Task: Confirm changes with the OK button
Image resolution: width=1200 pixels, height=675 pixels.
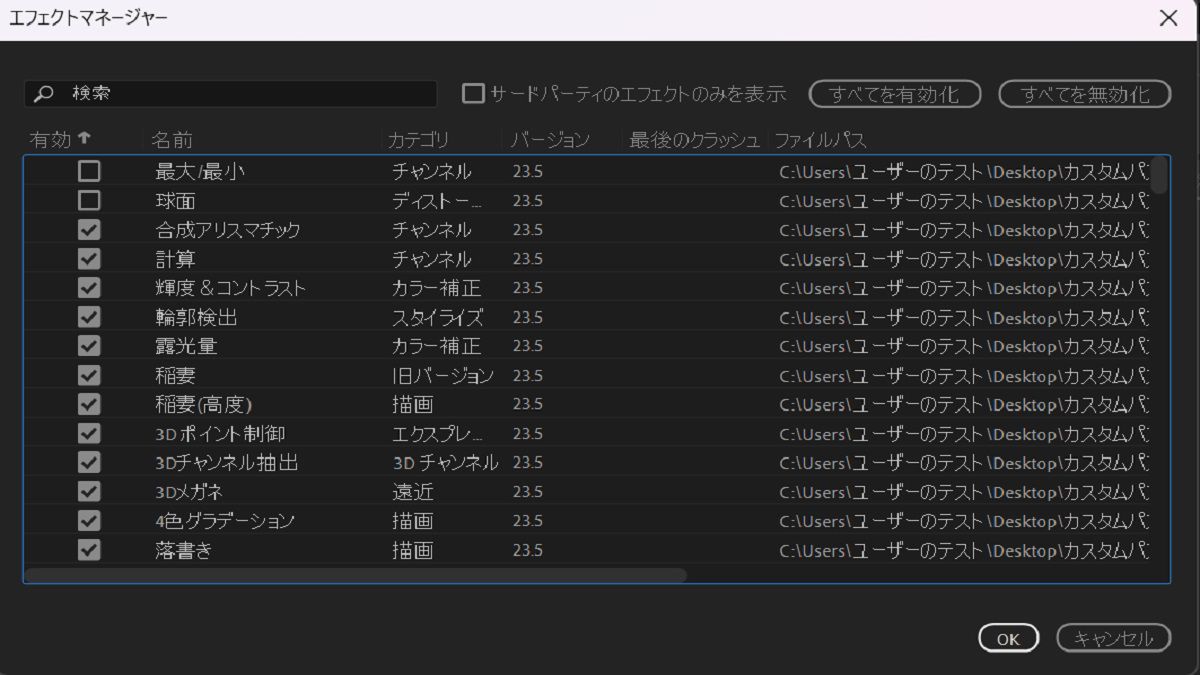Action: click(x=1008, y=638)
